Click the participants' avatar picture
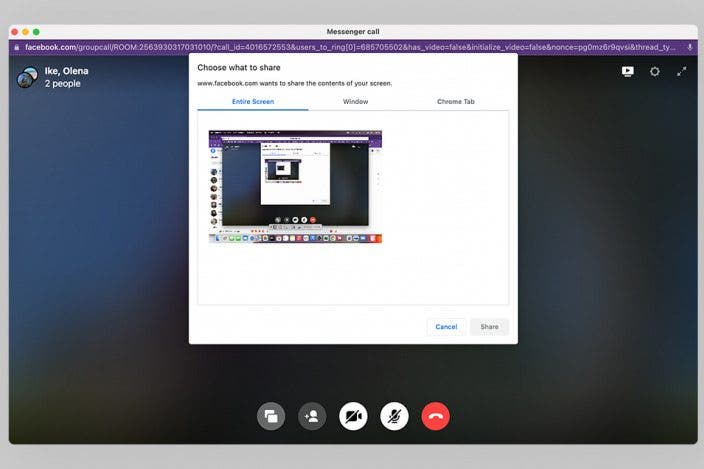The image size is (704, 469). (27, 77)
